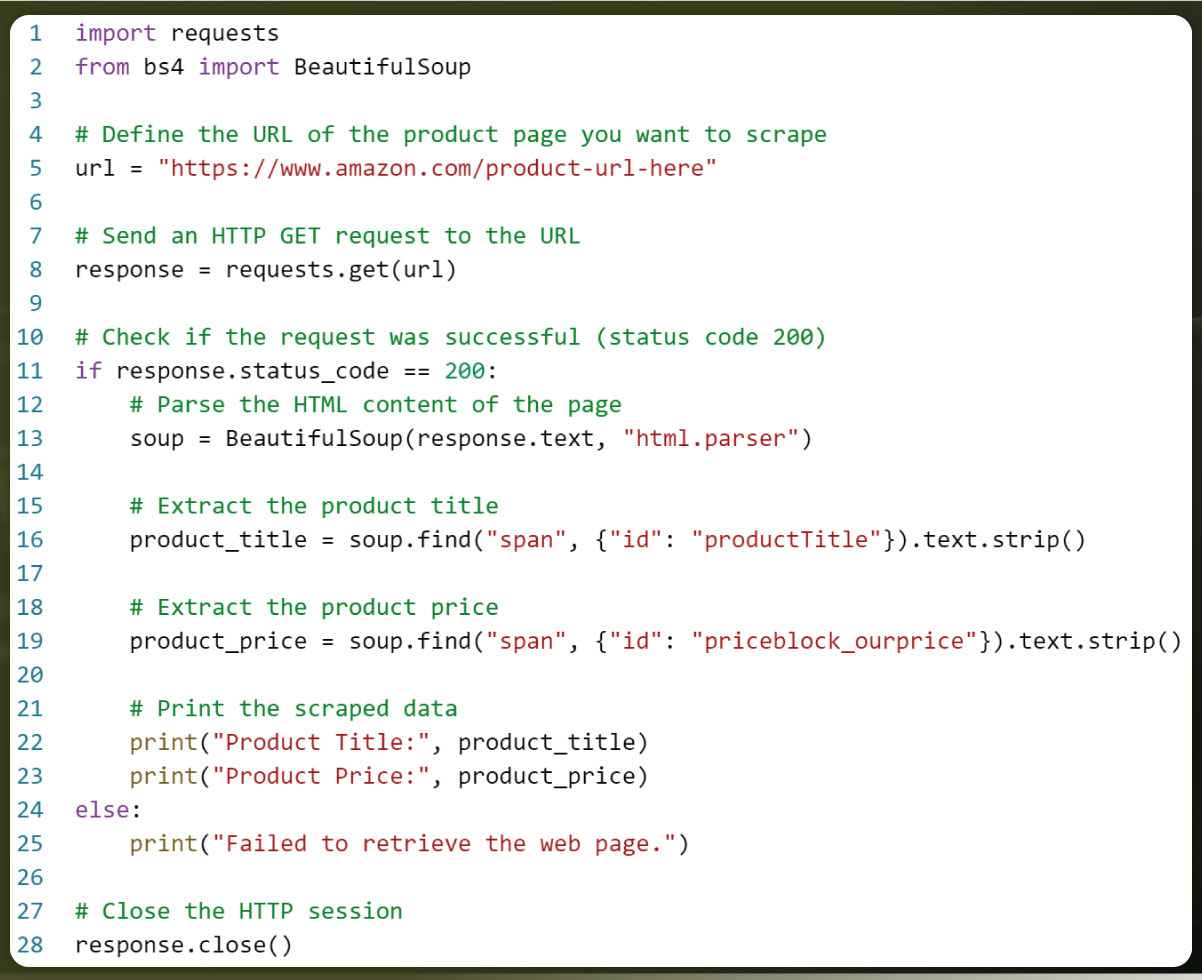Click the print statement for Product Title
Screen dimensions: 1202x980
pyautogui.click(x=389, y=742)
